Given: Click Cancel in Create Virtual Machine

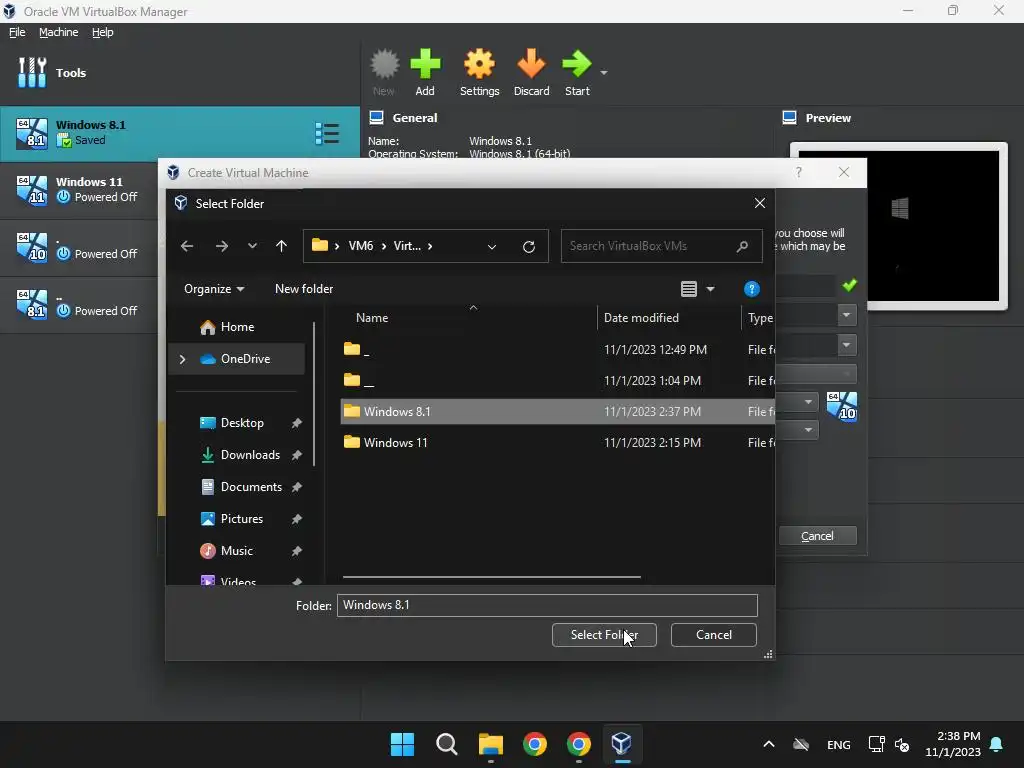Looking at the screenshot, I should pyautogui.click(x=817, y=536).
